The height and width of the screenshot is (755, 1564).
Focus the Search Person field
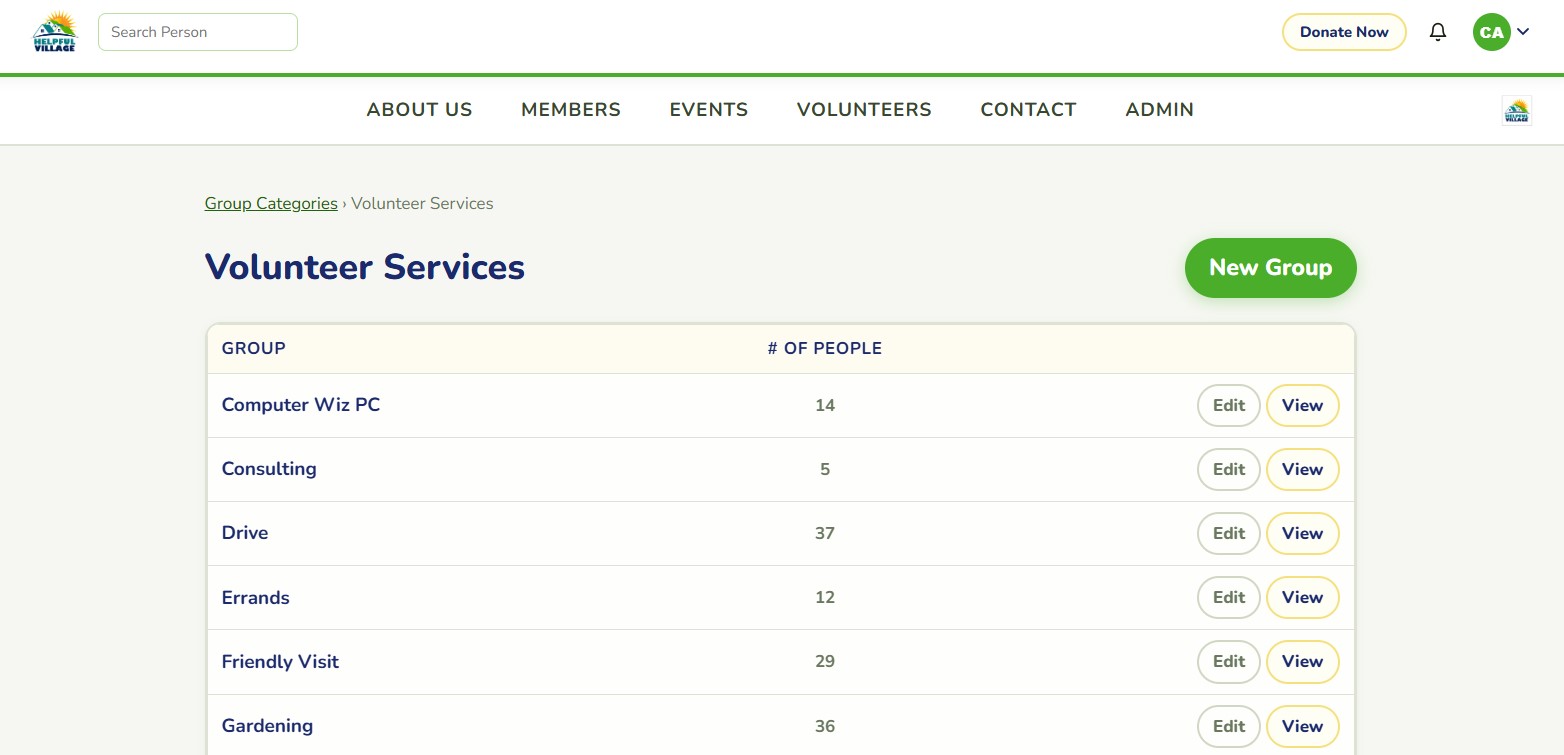[x=198, y=32]
